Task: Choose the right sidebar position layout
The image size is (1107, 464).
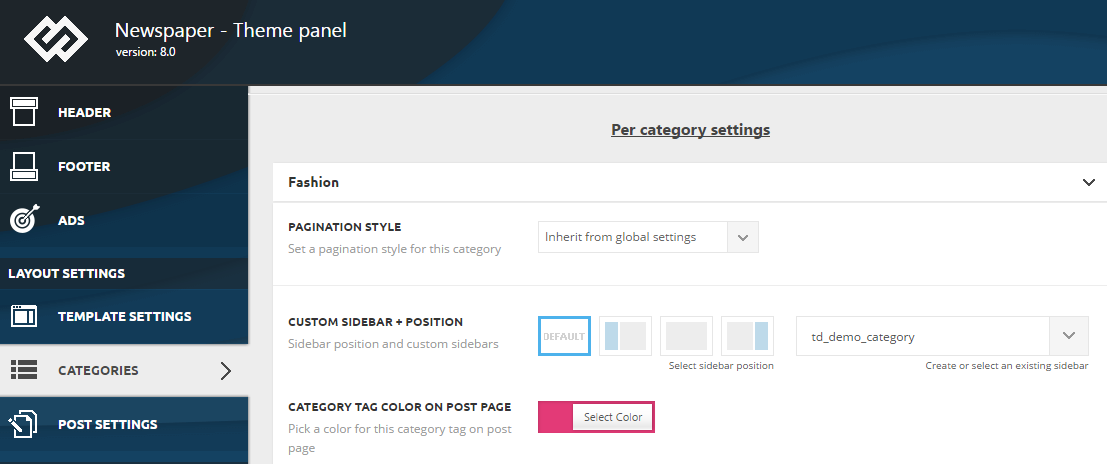Action: click(748, 336)
